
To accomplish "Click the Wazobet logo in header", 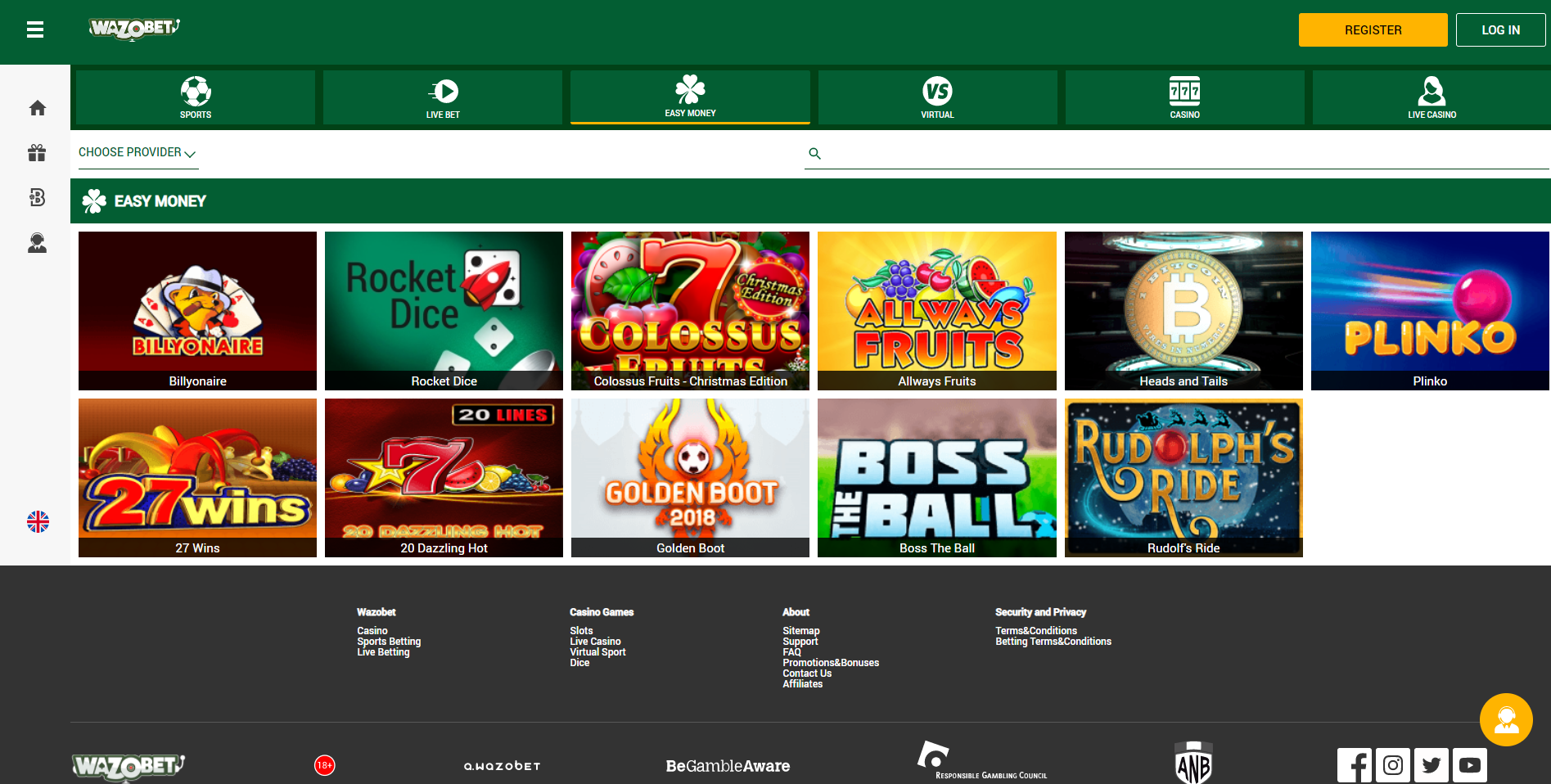I will click(x=134, y=29).
